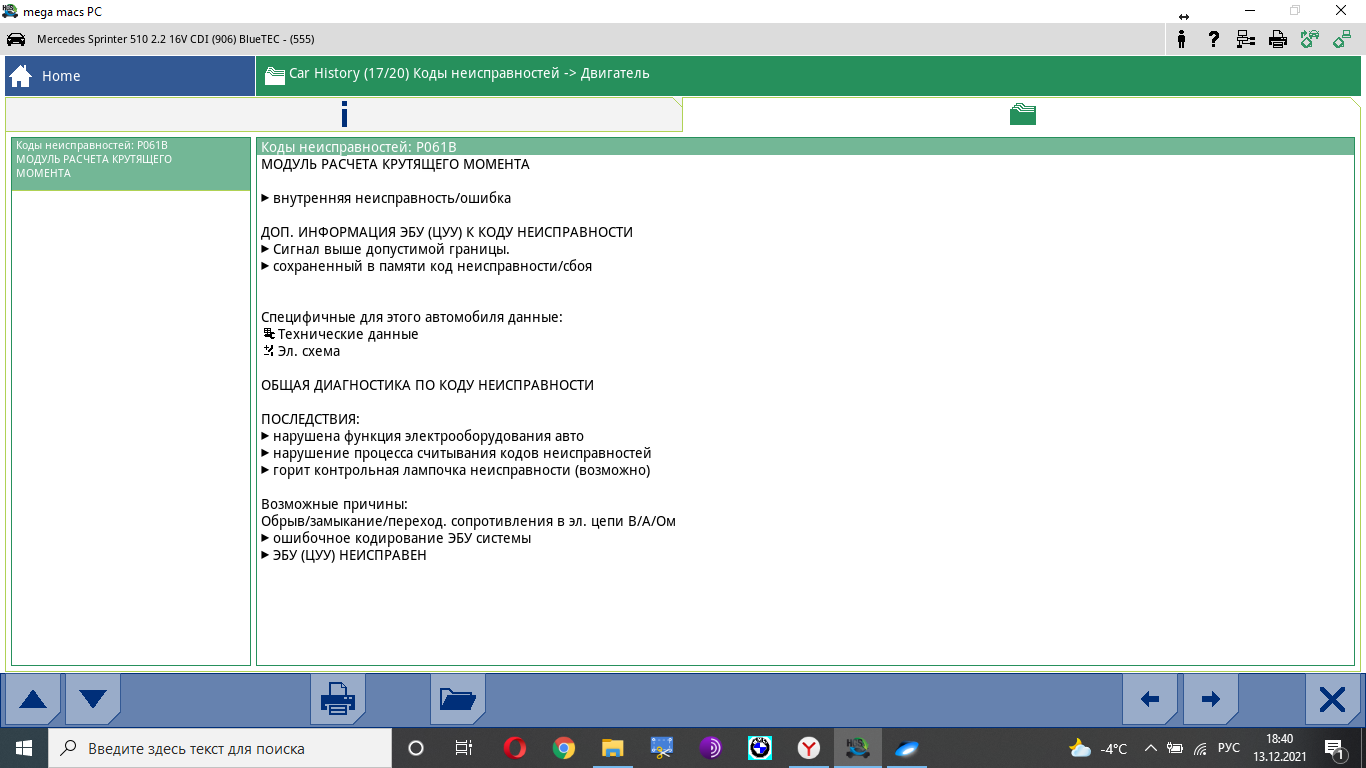The height and width of the screenshot is (768, 1366).
Task: Click the network connection diagram icon
Action: pyautogui.click(x=1245, y=39)
